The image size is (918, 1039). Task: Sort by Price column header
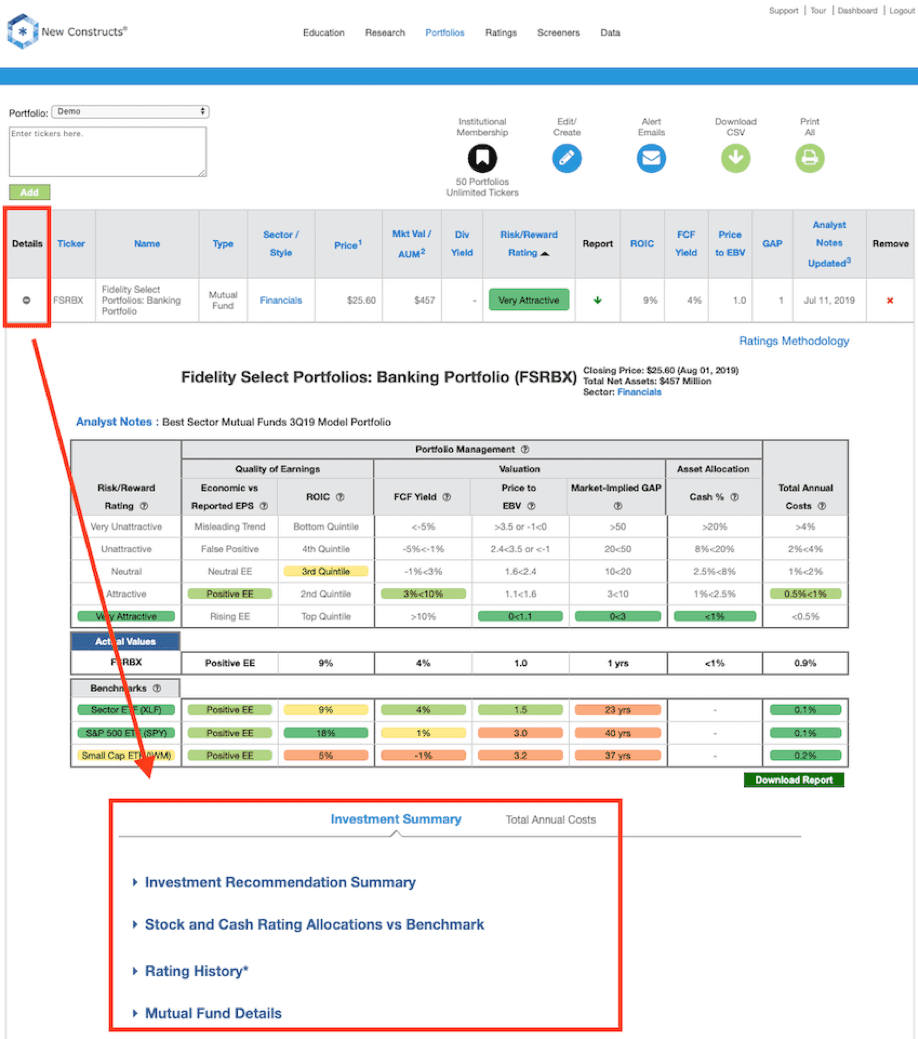point(348,245)
